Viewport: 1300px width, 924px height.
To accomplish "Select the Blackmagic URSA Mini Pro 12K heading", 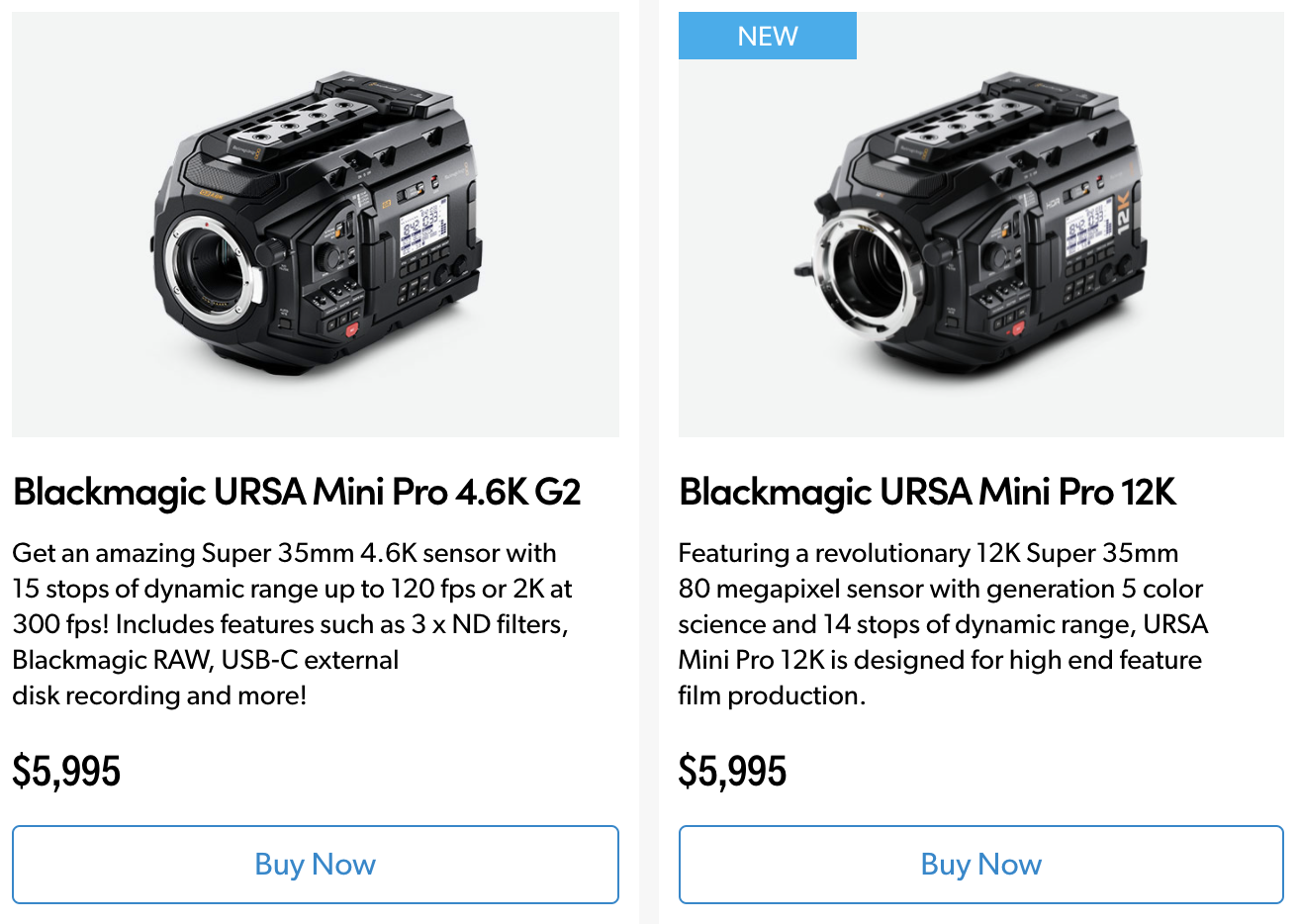I will tap(927, 492).
